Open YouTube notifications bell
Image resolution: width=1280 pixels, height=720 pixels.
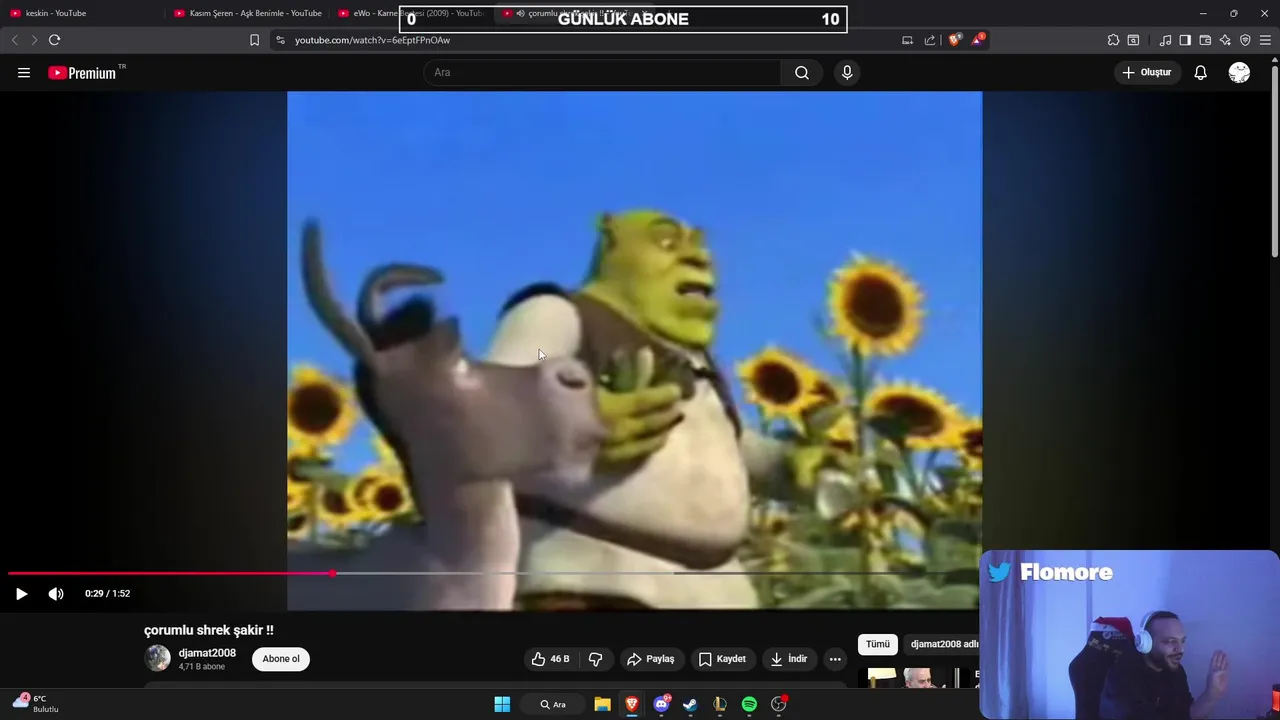tap(1200, 73)
